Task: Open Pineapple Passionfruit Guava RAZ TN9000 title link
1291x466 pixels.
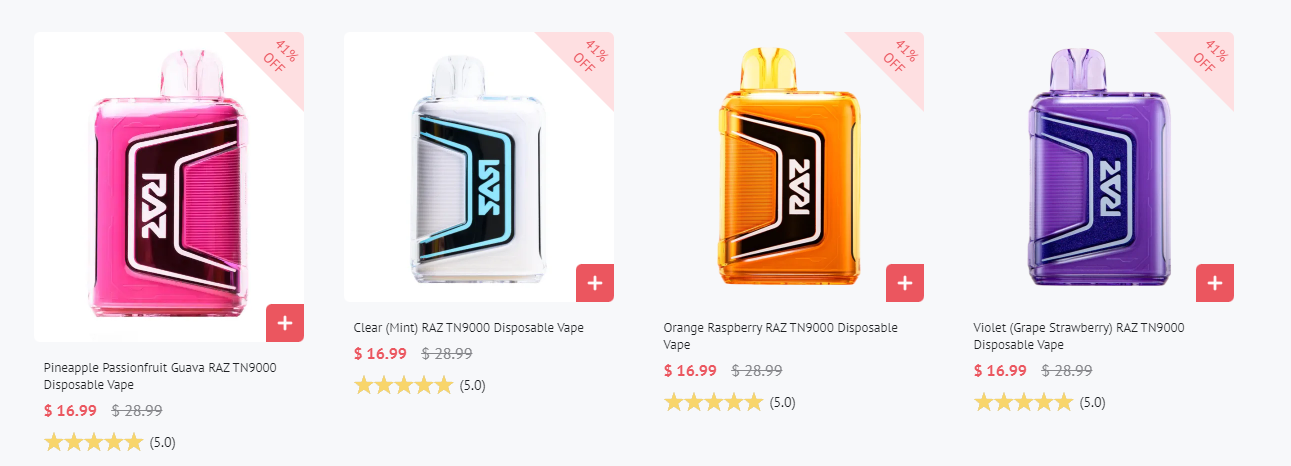Action: pyautogui.click(x=160, y=376)
